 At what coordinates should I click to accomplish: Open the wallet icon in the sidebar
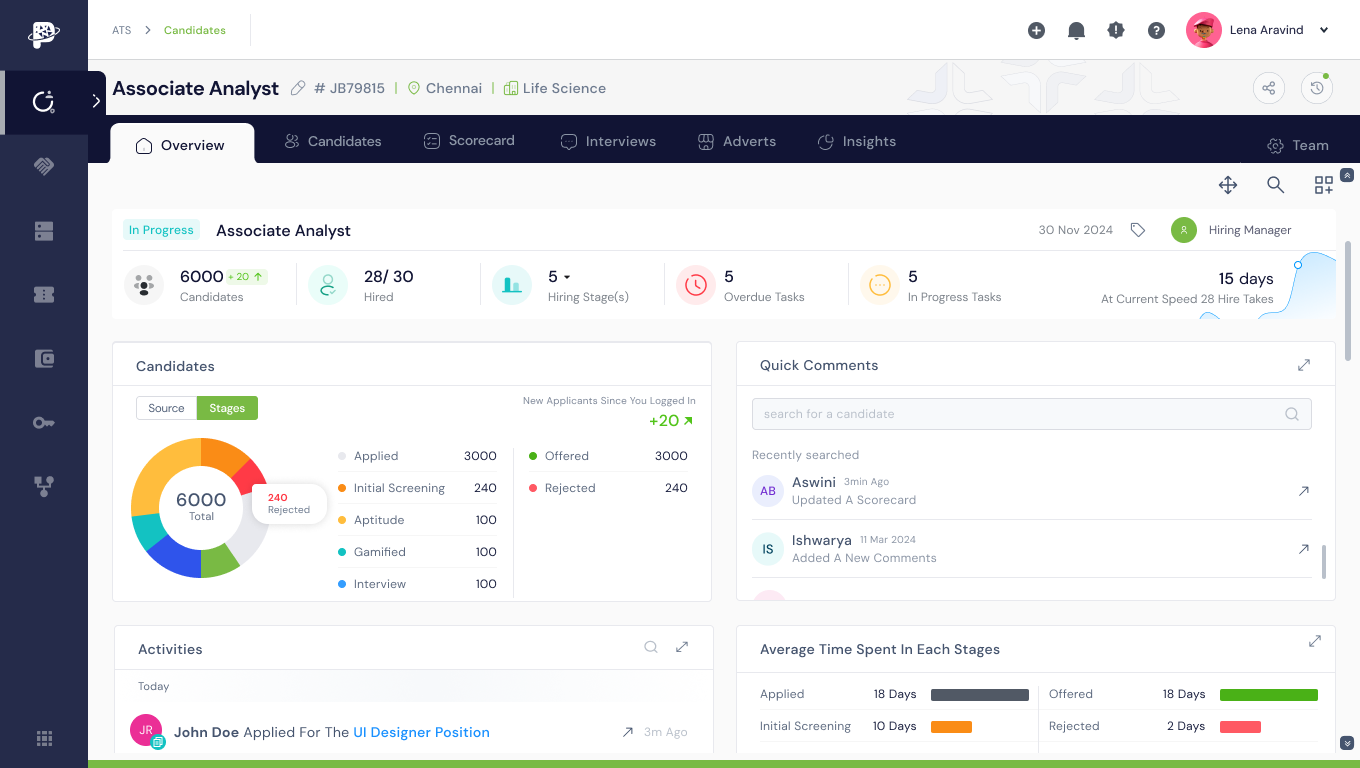point(44,358)
